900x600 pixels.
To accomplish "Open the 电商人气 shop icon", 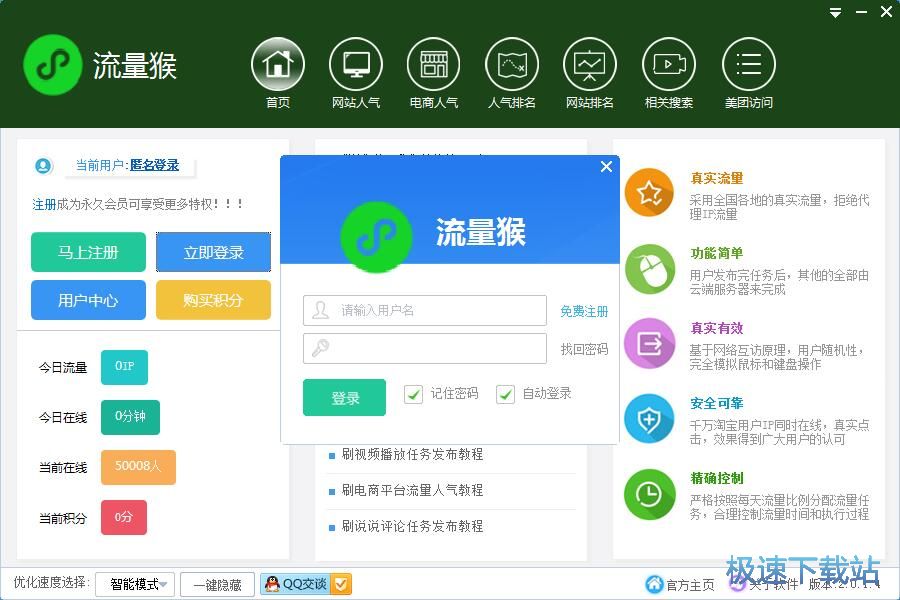I will pyautogui.click(x=434, y=64).
